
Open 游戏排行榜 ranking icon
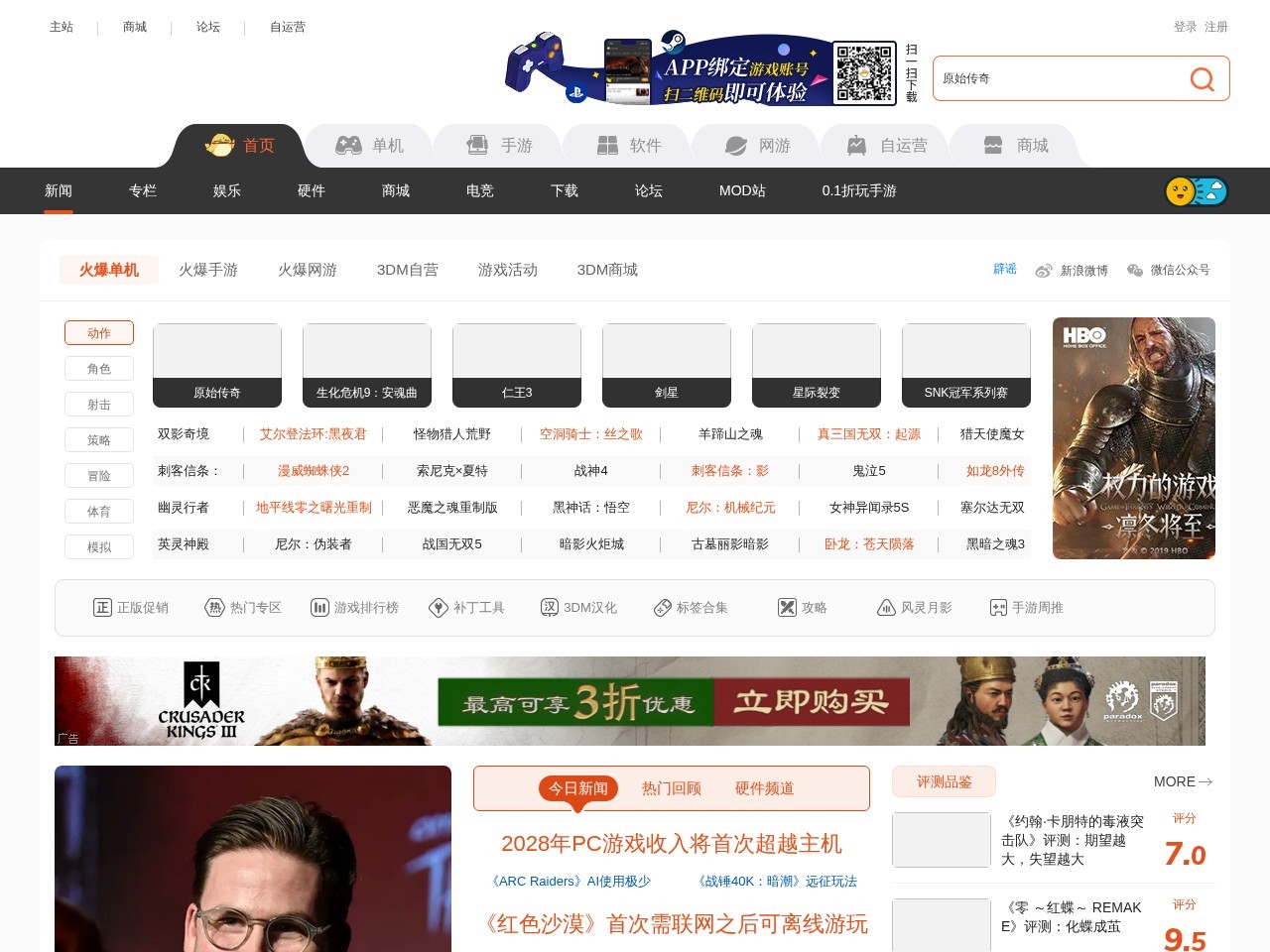319,608
